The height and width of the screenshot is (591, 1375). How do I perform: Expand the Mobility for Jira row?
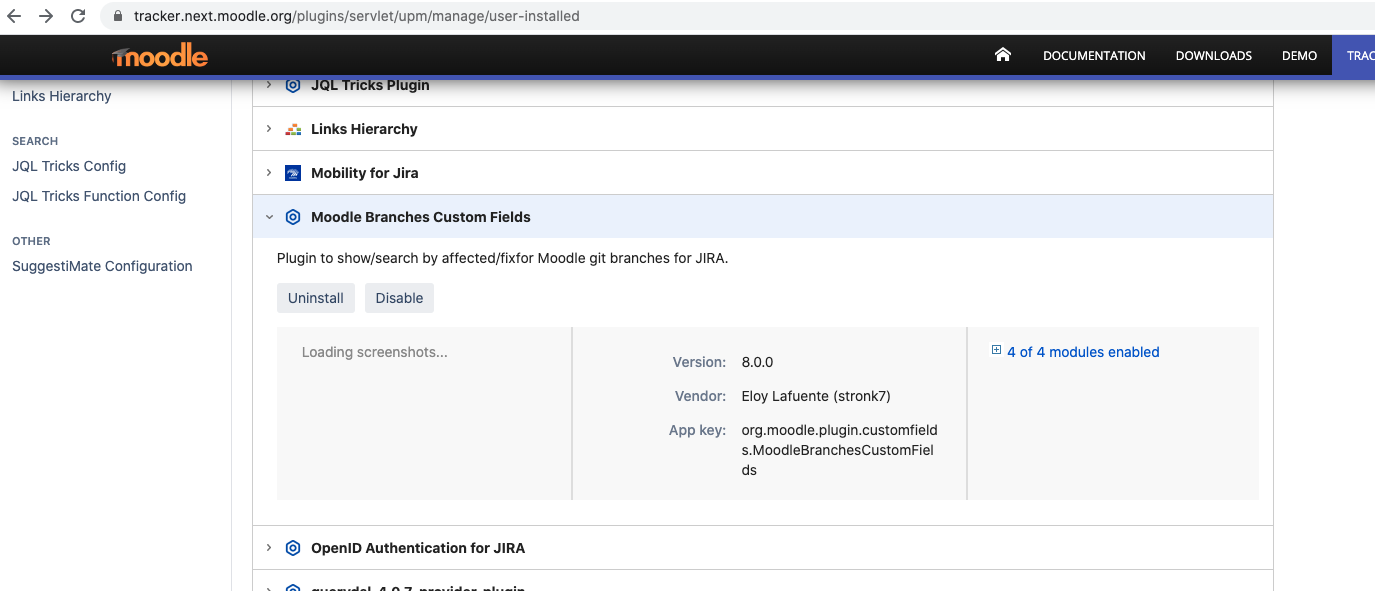(x=269, y=173)
